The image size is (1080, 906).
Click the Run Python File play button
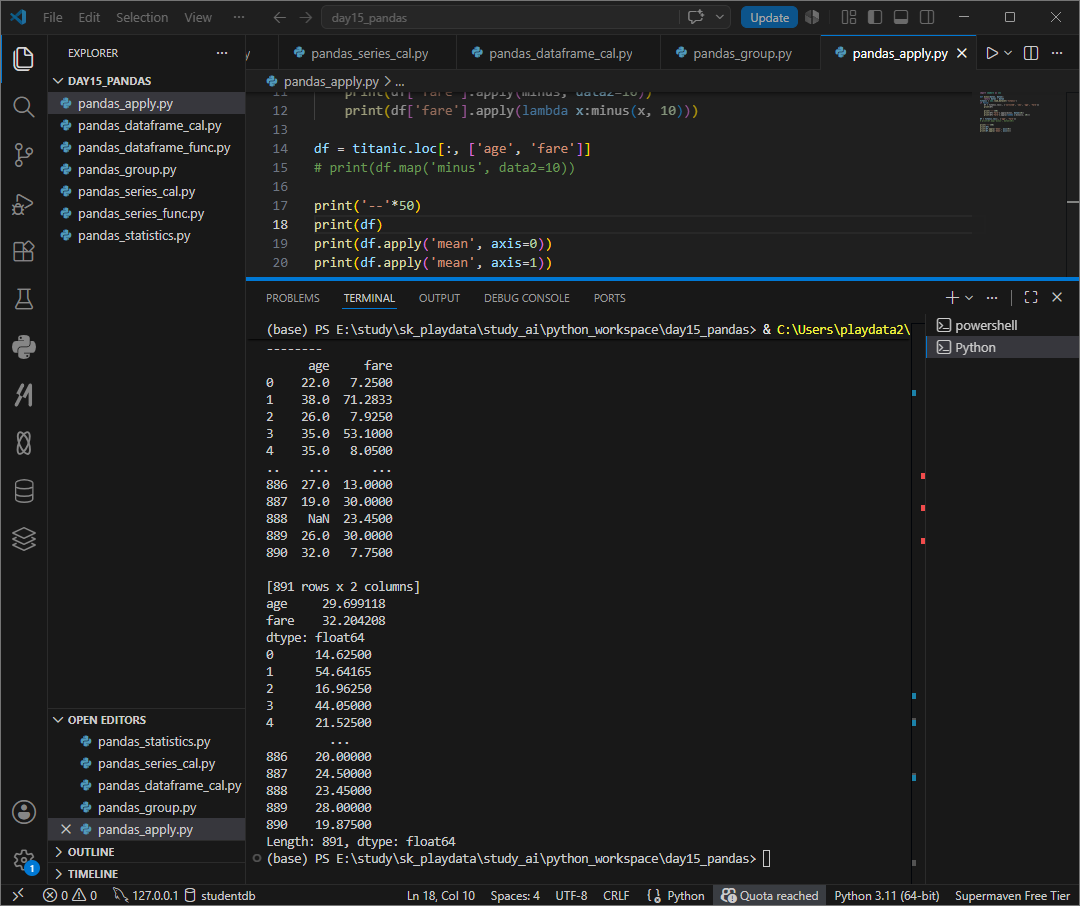click(992, 53)
